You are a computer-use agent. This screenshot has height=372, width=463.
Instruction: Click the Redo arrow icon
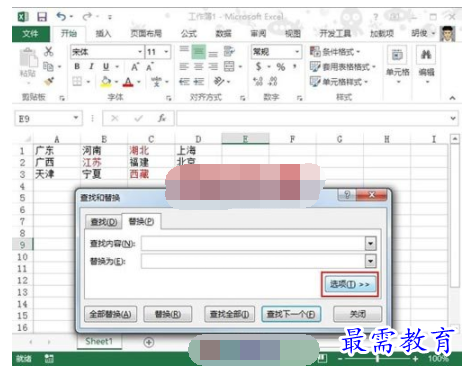(x=87, y=16)
